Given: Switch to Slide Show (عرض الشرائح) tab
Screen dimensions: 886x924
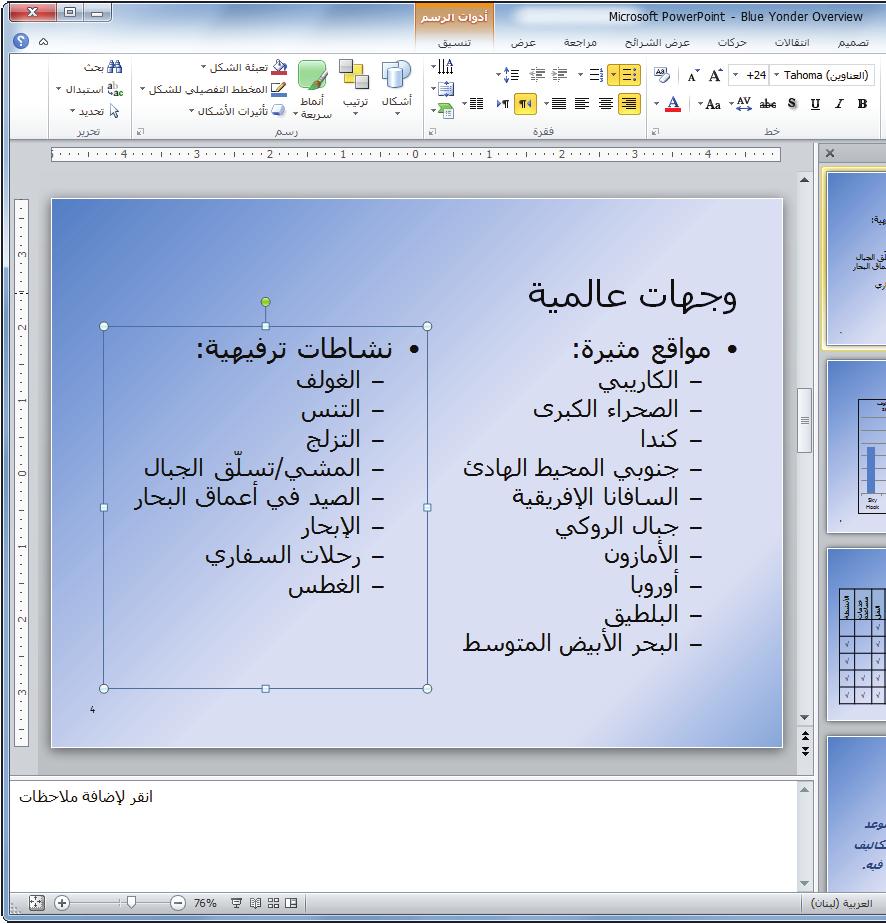Looking at the screenshot, I should (x=657, y=42).
